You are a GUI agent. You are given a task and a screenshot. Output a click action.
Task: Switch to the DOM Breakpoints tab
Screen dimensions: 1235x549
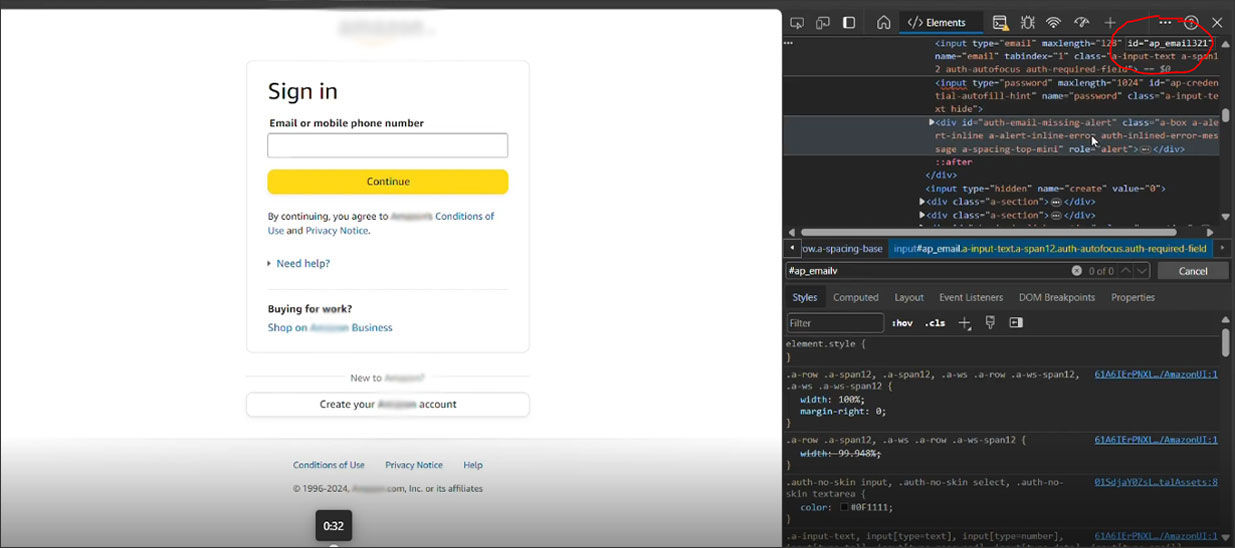pyautogui.click(x=1057, y=297)
